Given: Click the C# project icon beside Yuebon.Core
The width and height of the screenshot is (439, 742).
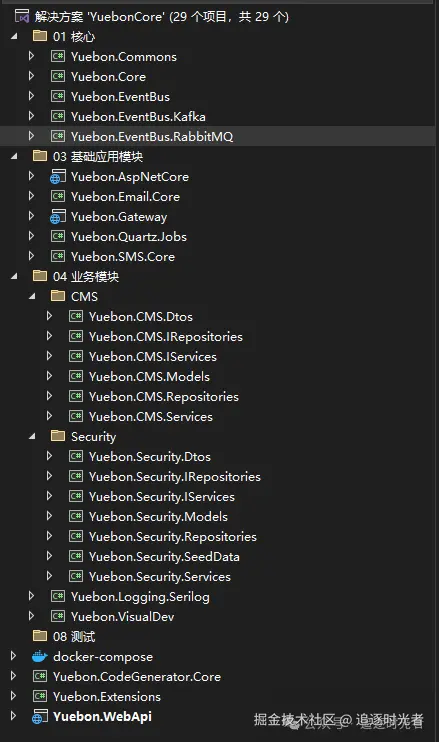Looking at the screenshot, I should [58, 76].
